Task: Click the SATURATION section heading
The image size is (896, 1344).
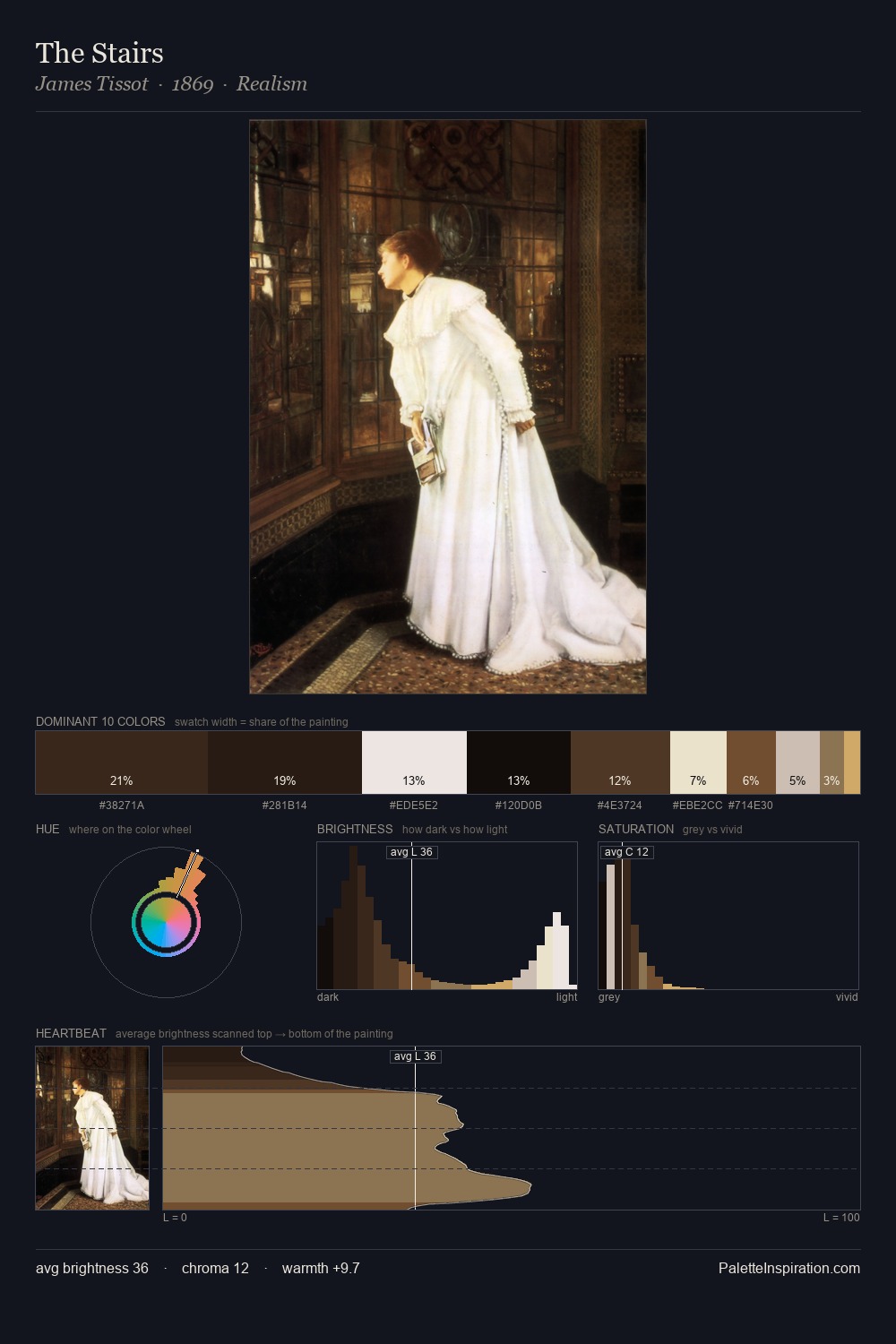Action: pyautogui.click(x=636, y=829)
